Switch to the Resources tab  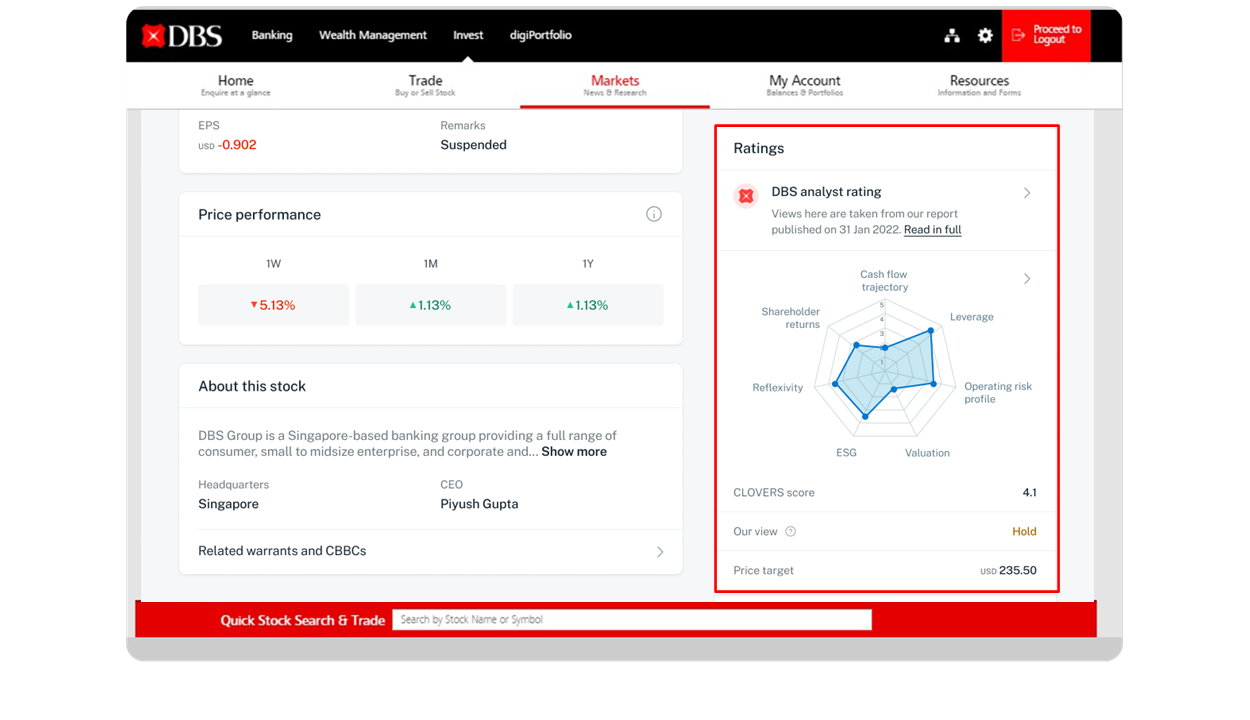coord(979,85)
